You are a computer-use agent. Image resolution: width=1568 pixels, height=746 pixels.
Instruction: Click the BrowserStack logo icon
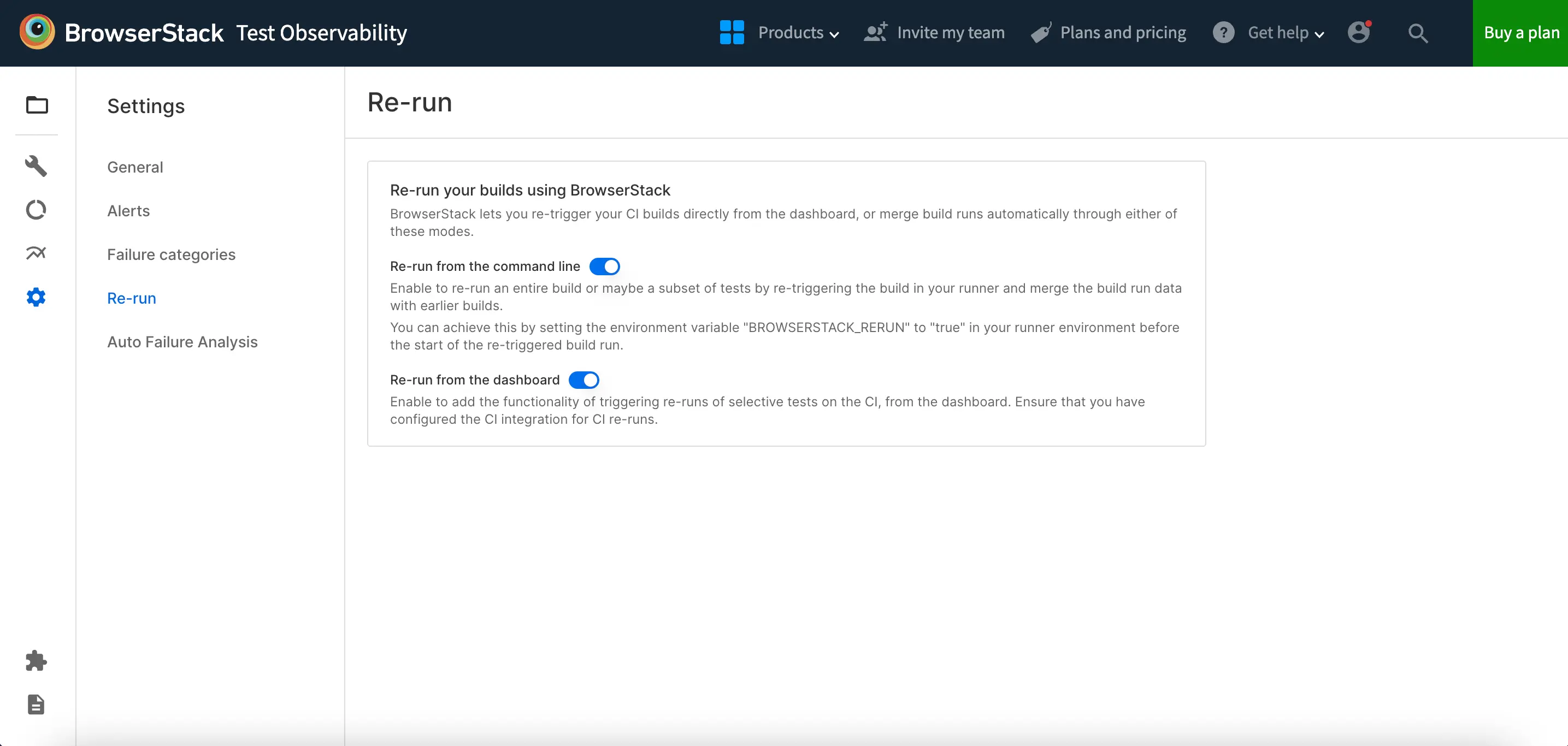[37, 32]
